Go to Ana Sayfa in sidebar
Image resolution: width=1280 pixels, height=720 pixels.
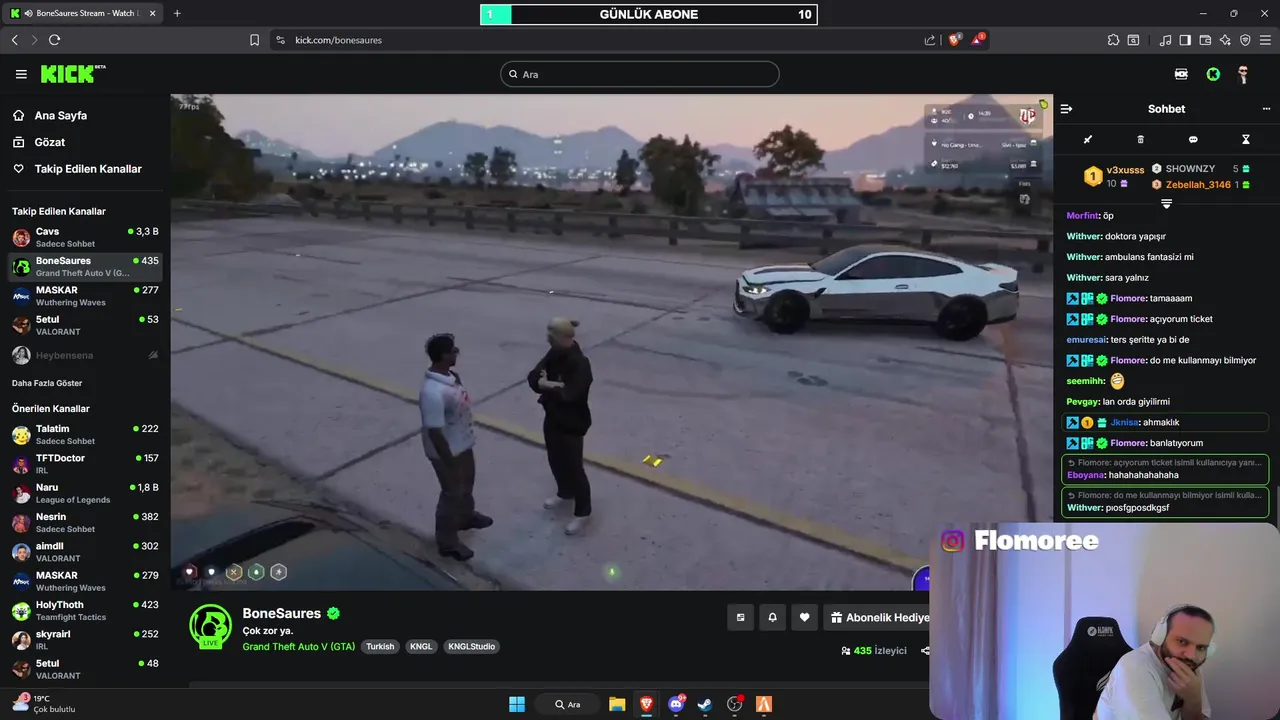(x=60, y=116)
